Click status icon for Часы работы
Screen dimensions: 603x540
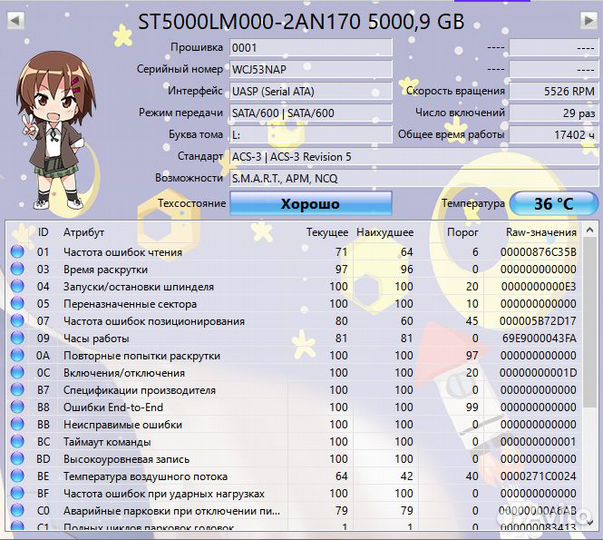17,338
